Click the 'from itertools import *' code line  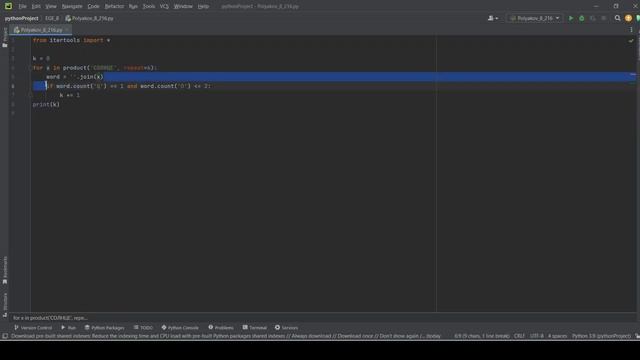point(71,40)
